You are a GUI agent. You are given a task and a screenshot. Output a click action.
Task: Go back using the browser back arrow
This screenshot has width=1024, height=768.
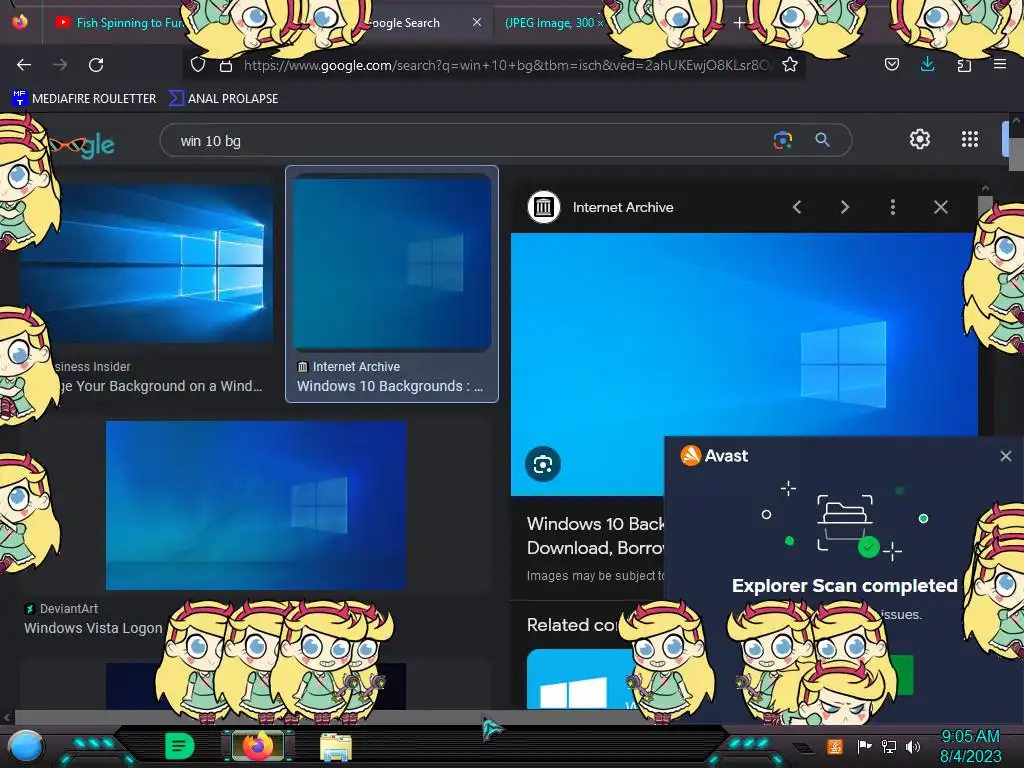24,65
